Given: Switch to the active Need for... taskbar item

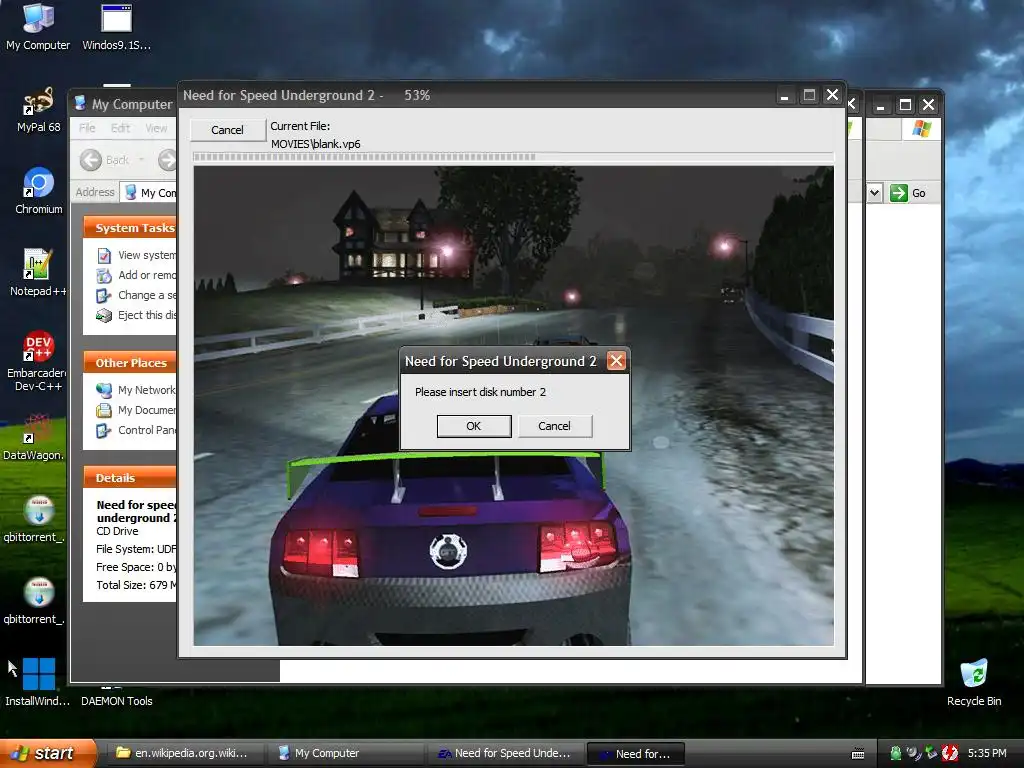Looking at the screenshot, I should click(x=636, y=754).
